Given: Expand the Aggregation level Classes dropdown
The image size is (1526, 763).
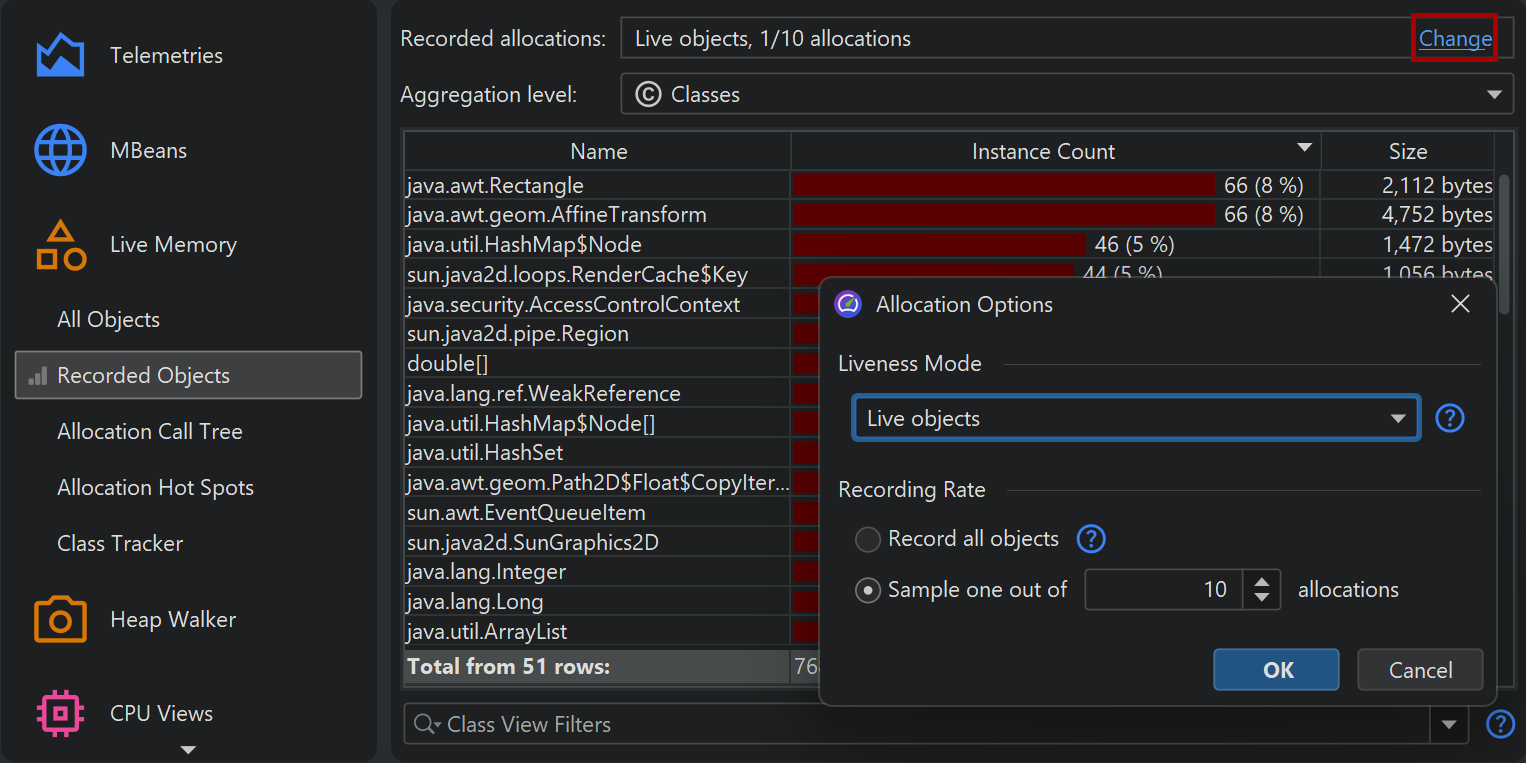Looking at the screenshot, I should (x=1064, y=95).
